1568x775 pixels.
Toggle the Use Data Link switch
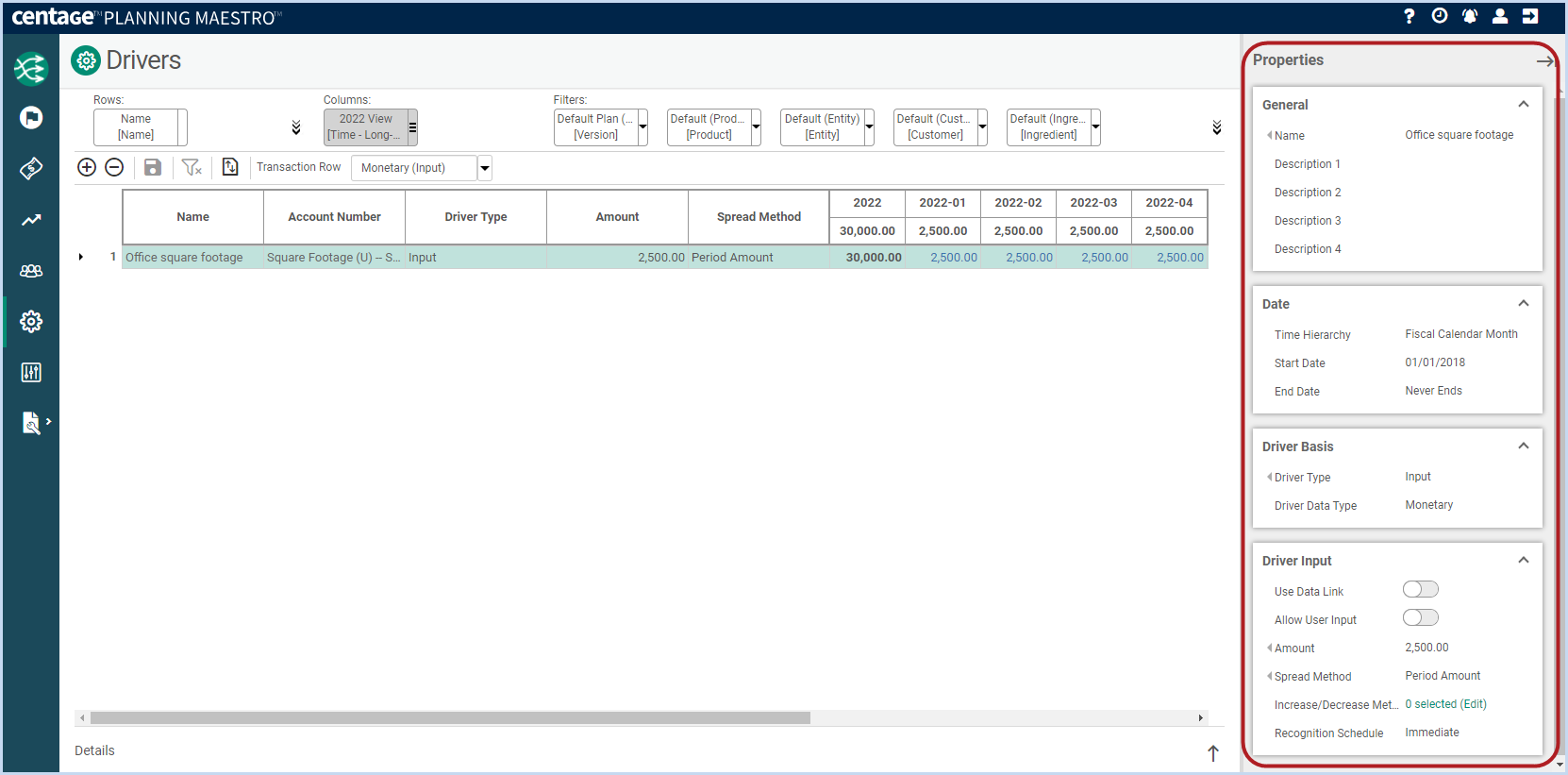click(1421, 590)
